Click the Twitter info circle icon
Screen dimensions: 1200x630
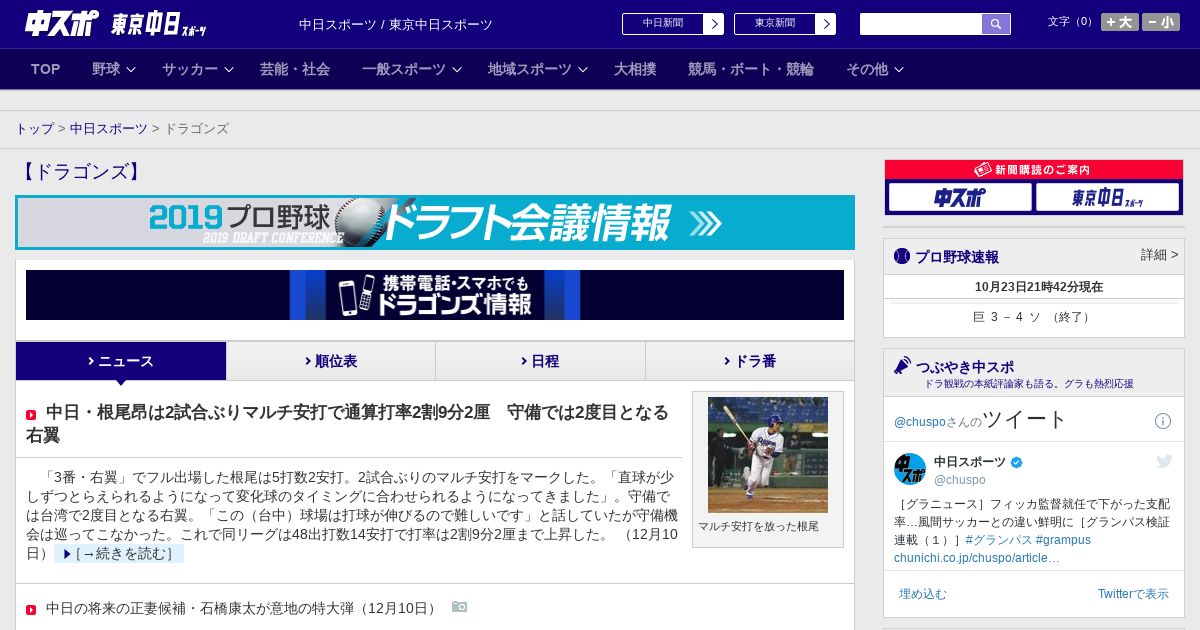pyautogui.click(x=1163, y=421)
